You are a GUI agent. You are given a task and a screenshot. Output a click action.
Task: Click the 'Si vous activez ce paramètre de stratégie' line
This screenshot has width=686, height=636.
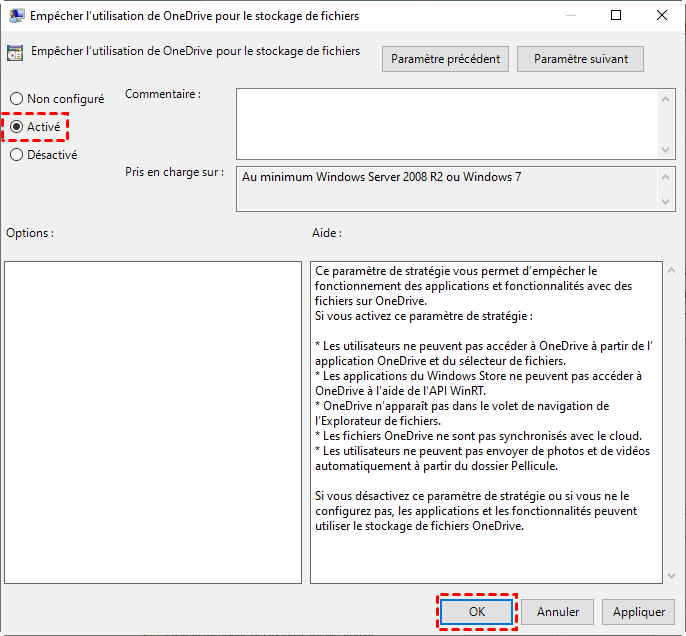point(424,316)
